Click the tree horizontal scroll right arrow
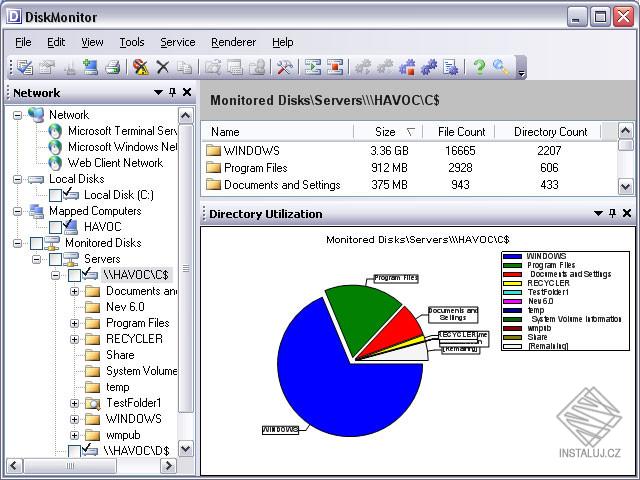 pos(169,465)
